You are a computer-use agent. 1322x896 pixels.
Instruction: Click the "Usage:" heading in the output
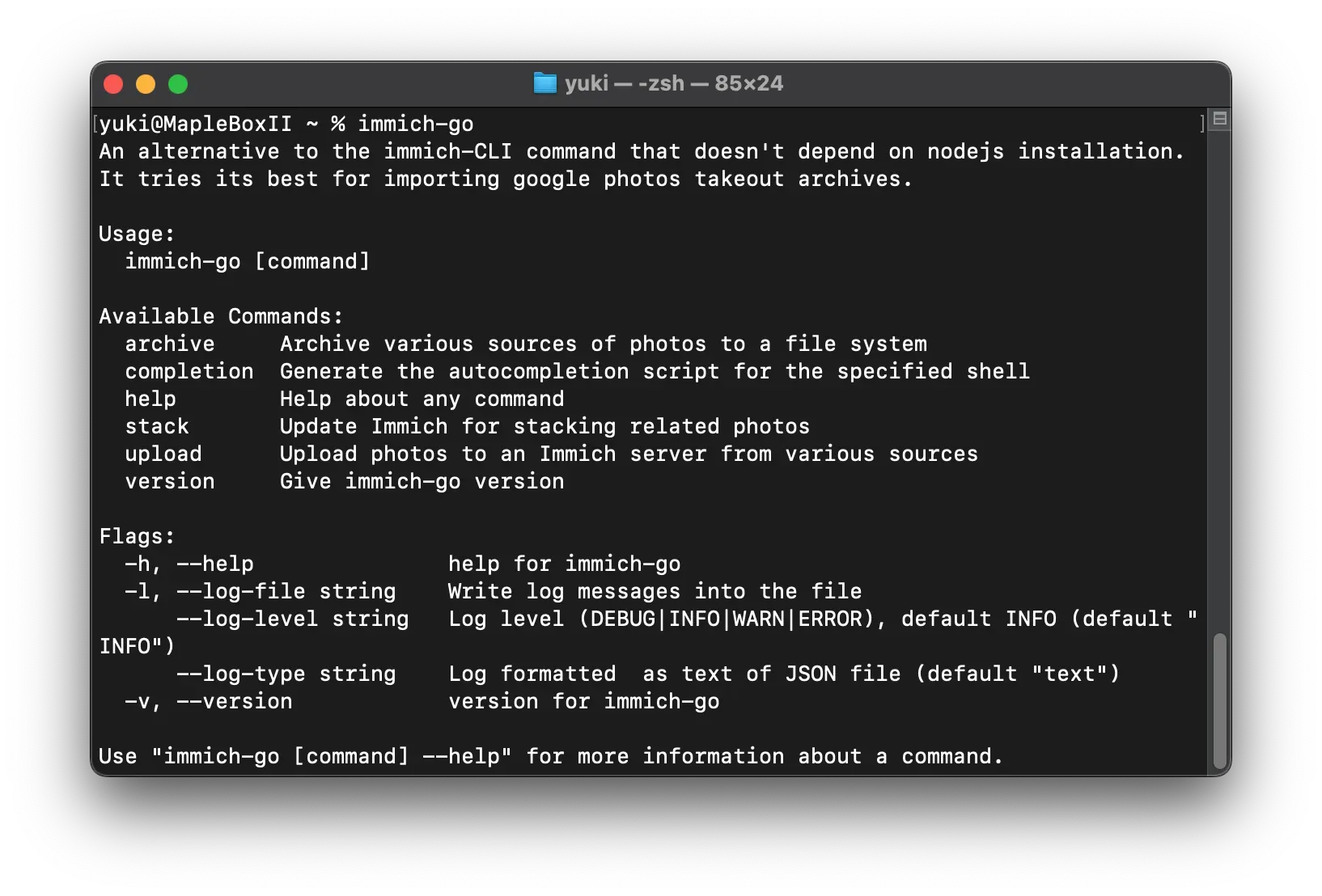tap(137, 234)
